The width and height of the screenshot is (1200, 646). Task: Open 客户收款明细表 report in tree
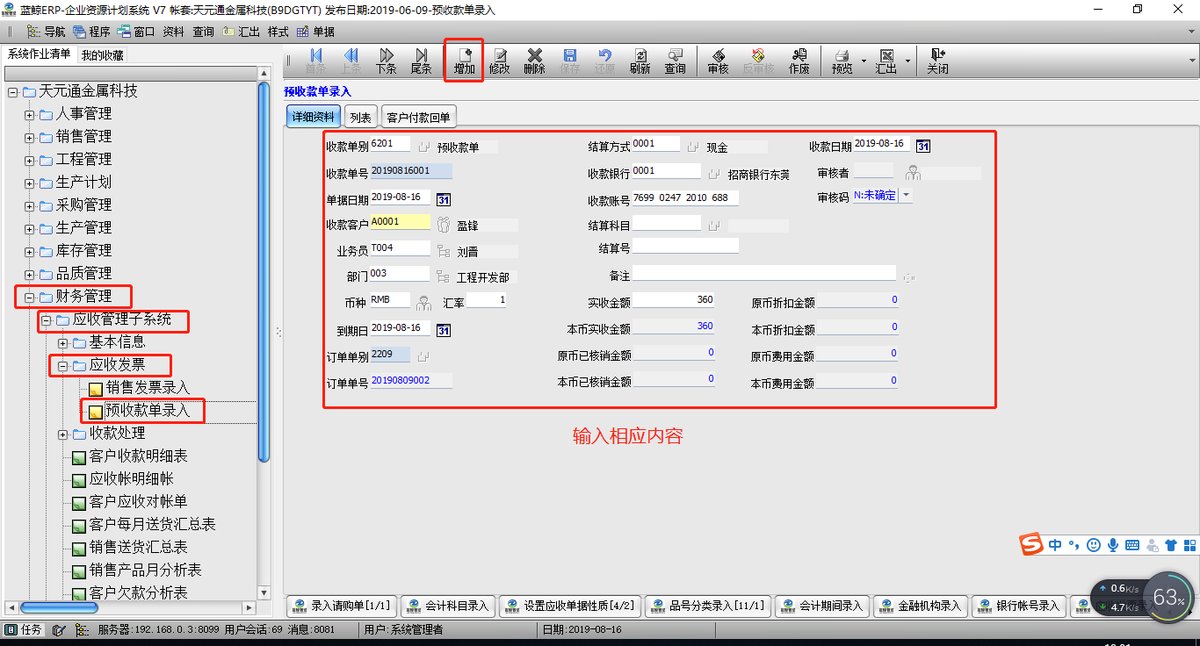pyautogui.click(x=138, y=456)
